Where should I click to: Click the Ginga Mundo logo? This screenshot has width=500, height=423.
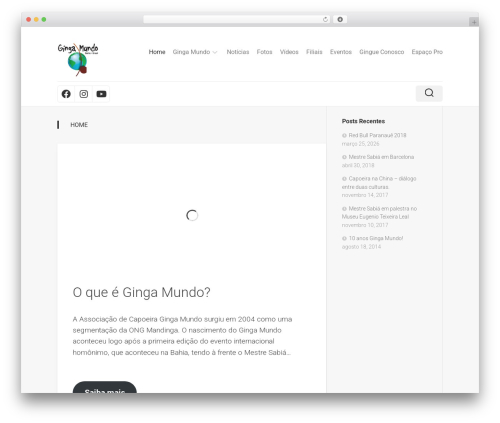click(x=78, y=59)
